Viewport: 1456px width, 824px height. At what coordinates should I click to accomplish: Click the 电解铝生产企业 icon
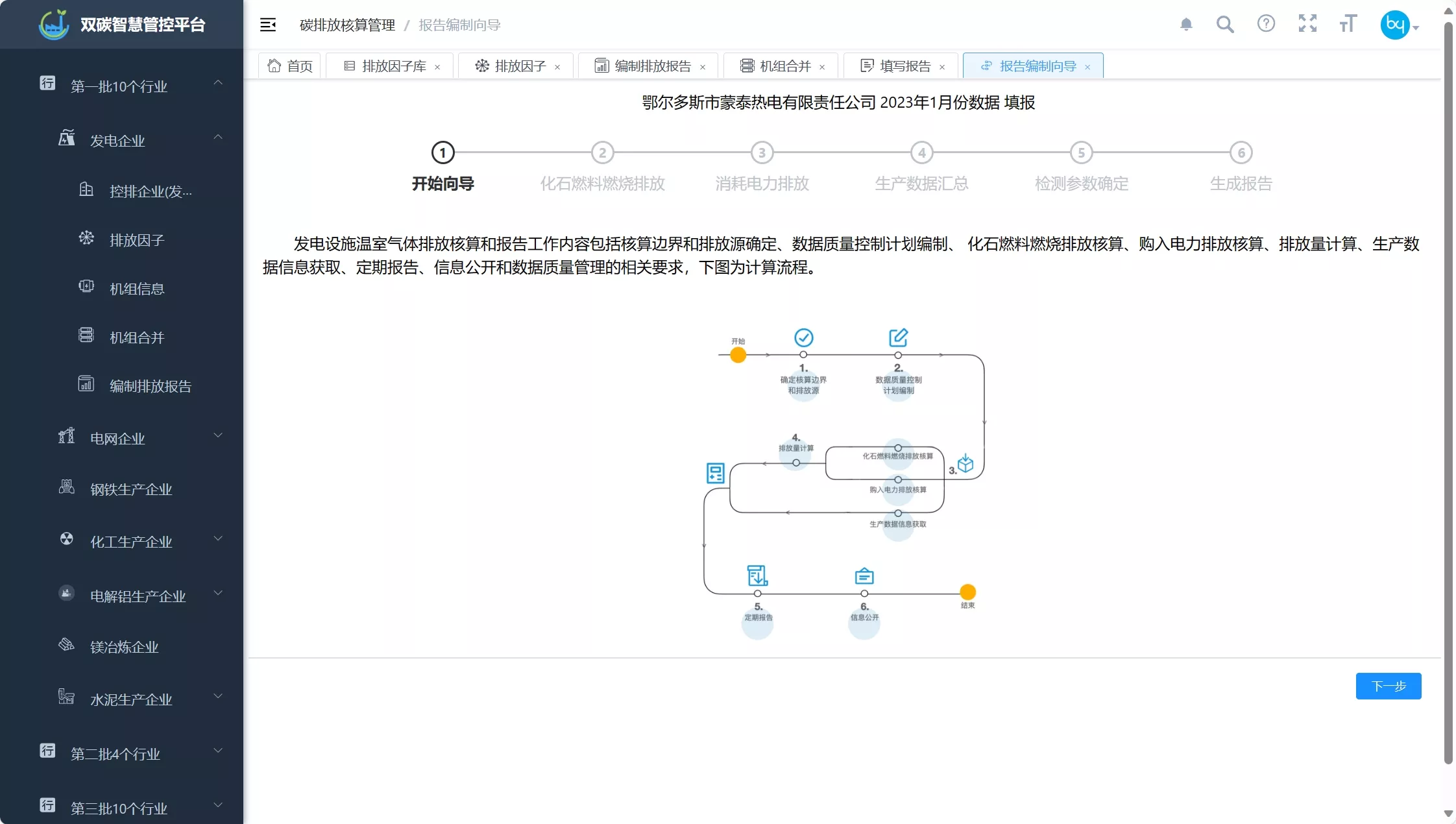(x=67, y=593)
